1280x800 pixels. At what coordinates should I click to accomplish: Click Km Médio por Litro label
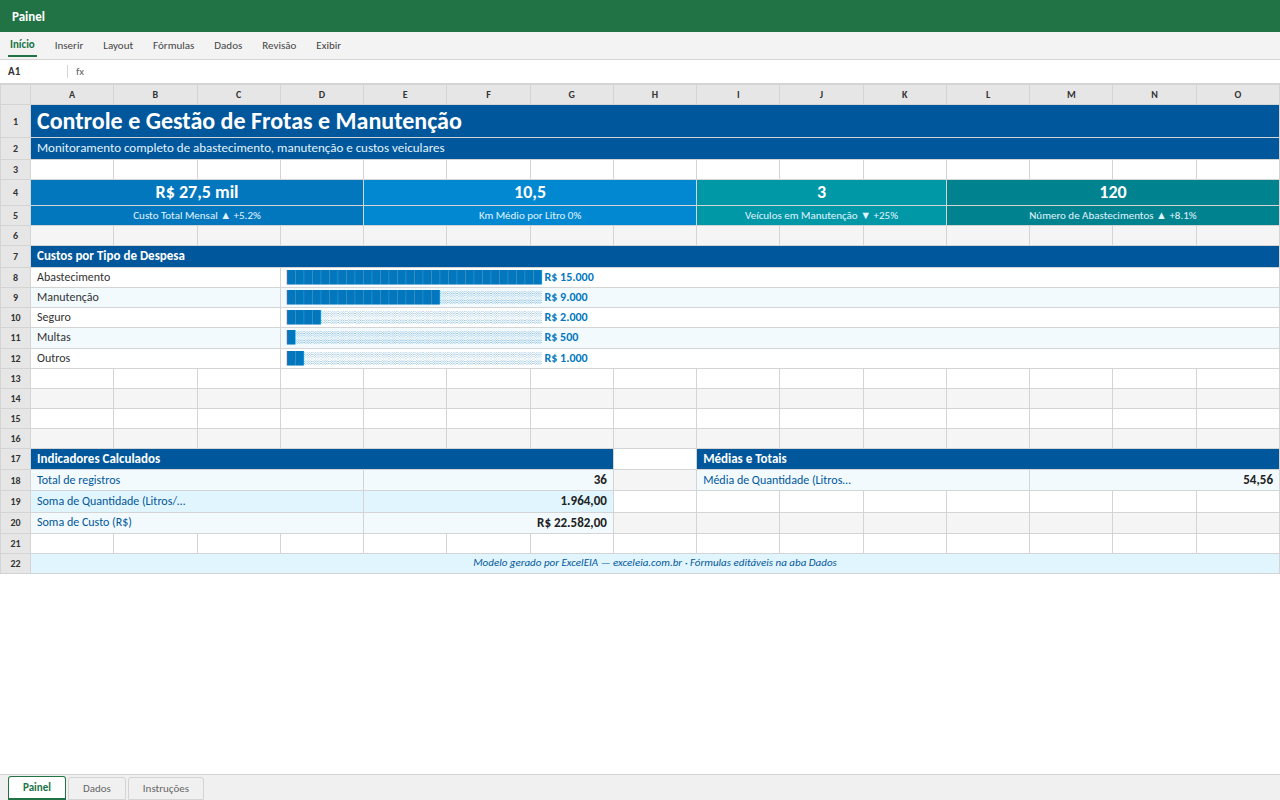click(530, 216)
